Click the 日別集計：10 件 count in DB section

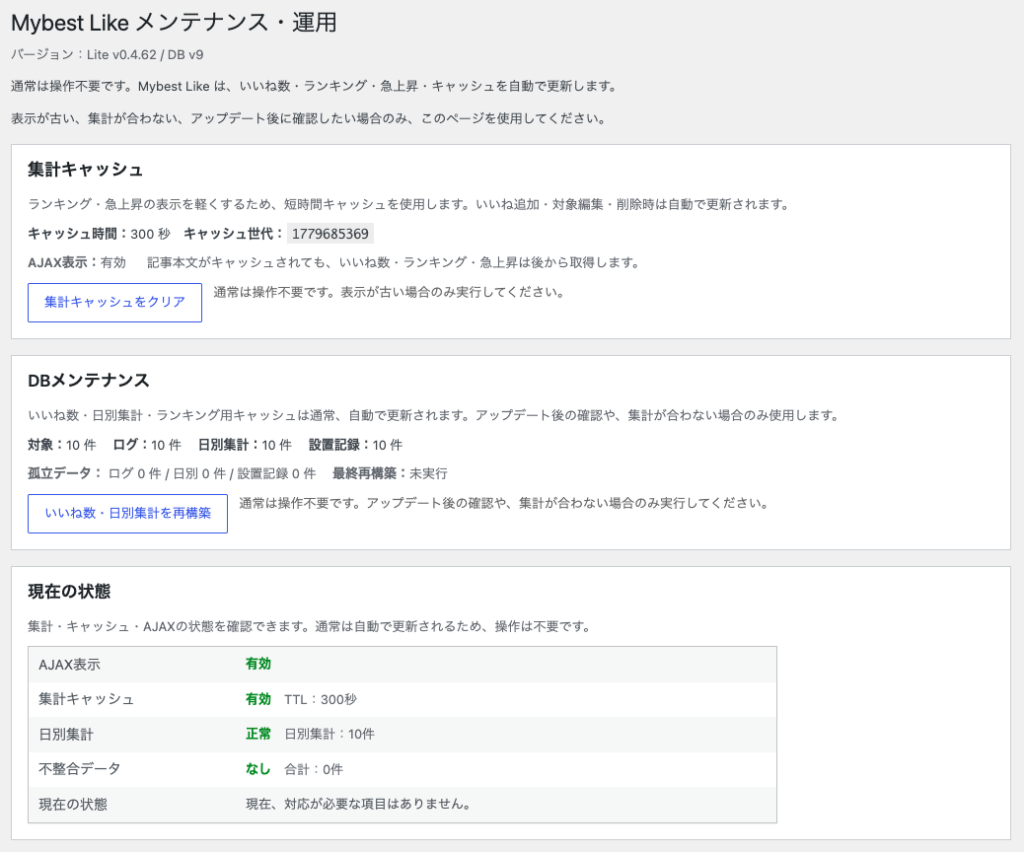244,445
